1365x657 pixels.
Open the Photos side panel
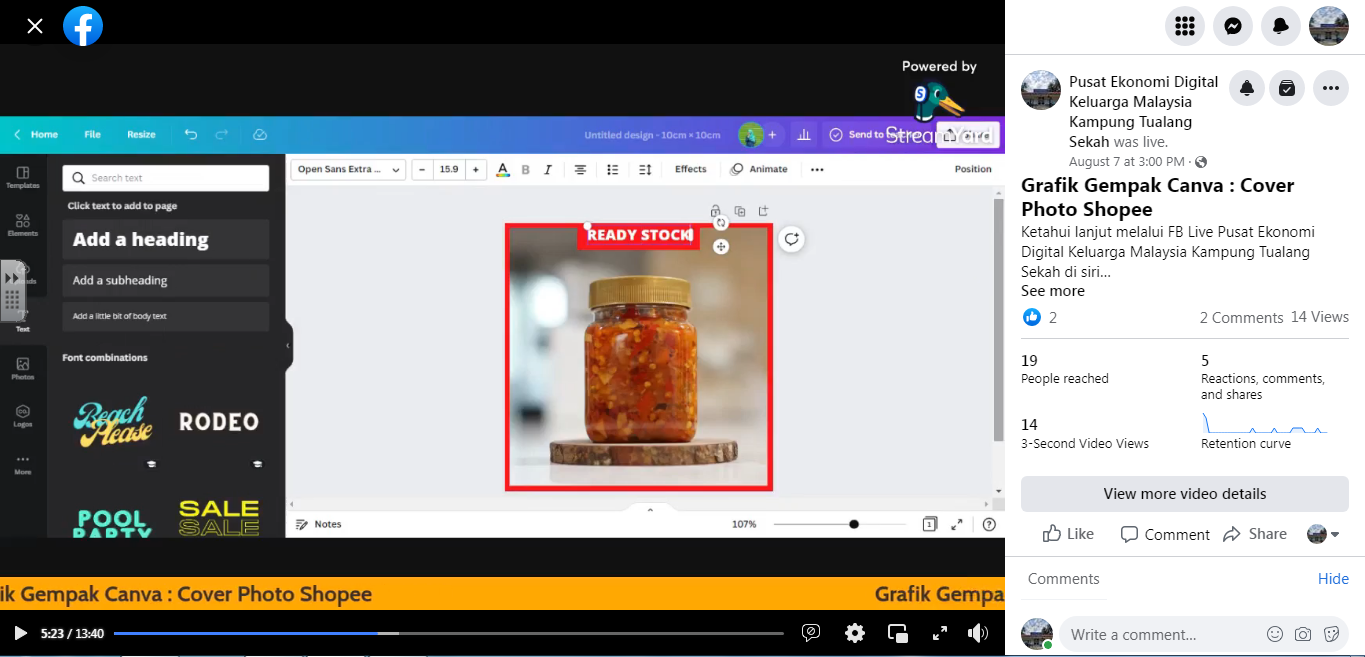23,369
